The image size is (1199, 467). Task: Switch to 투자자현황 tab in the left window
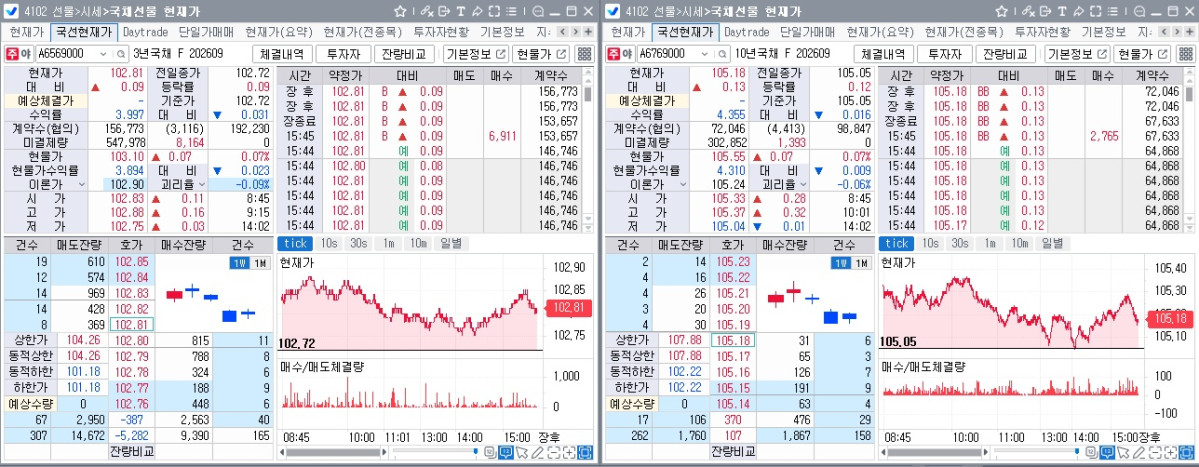click(441, 32)
